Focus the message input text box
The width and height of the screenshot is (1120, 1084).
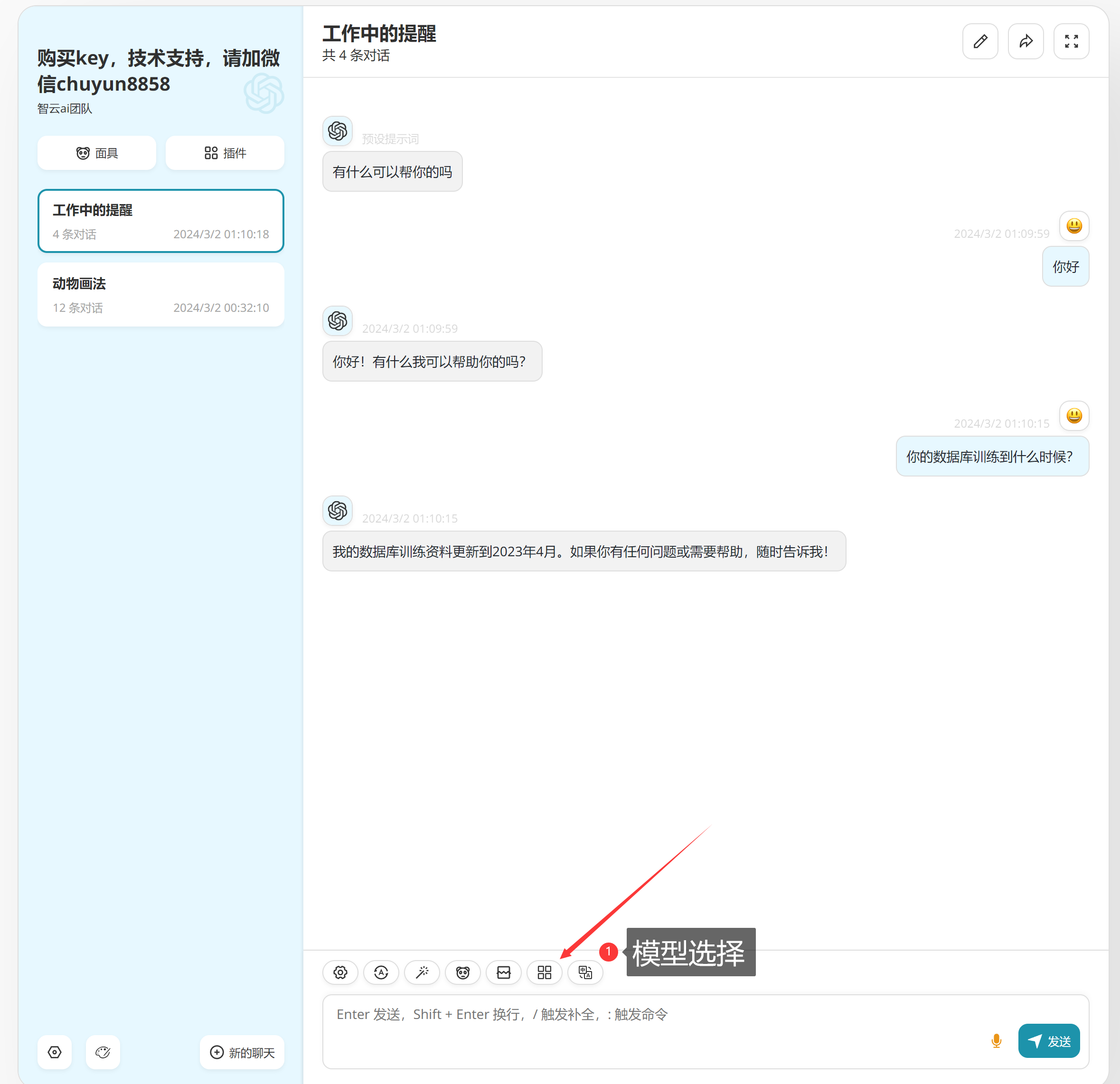[629, 1028]
